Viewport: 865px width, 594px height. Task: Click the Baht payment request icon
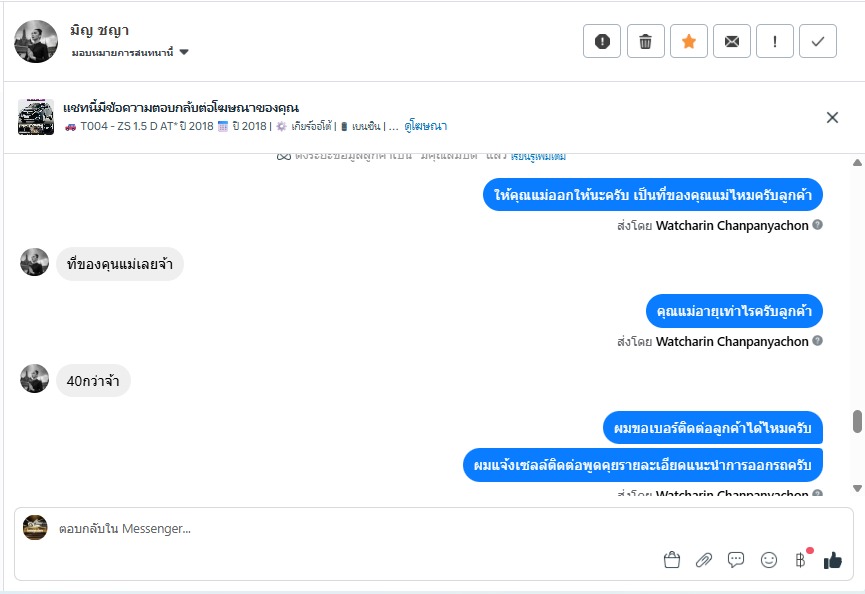[x=800, y=560]
